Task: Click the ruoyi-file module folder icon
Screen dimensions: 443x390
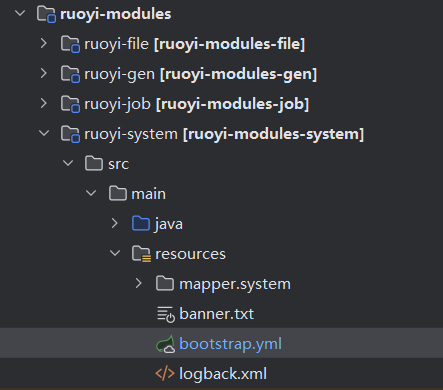Action: pos(70,44)
